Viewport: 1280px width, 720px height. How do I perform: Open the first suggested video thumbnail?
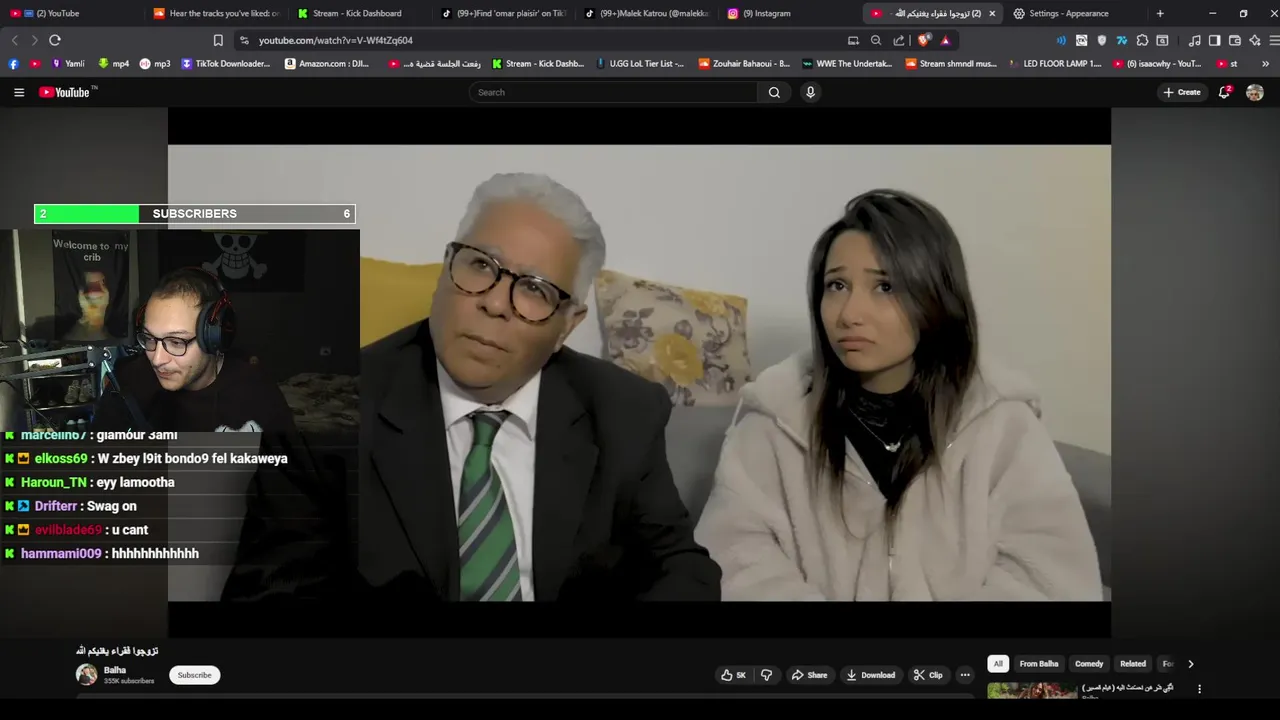coord(1032,690)
